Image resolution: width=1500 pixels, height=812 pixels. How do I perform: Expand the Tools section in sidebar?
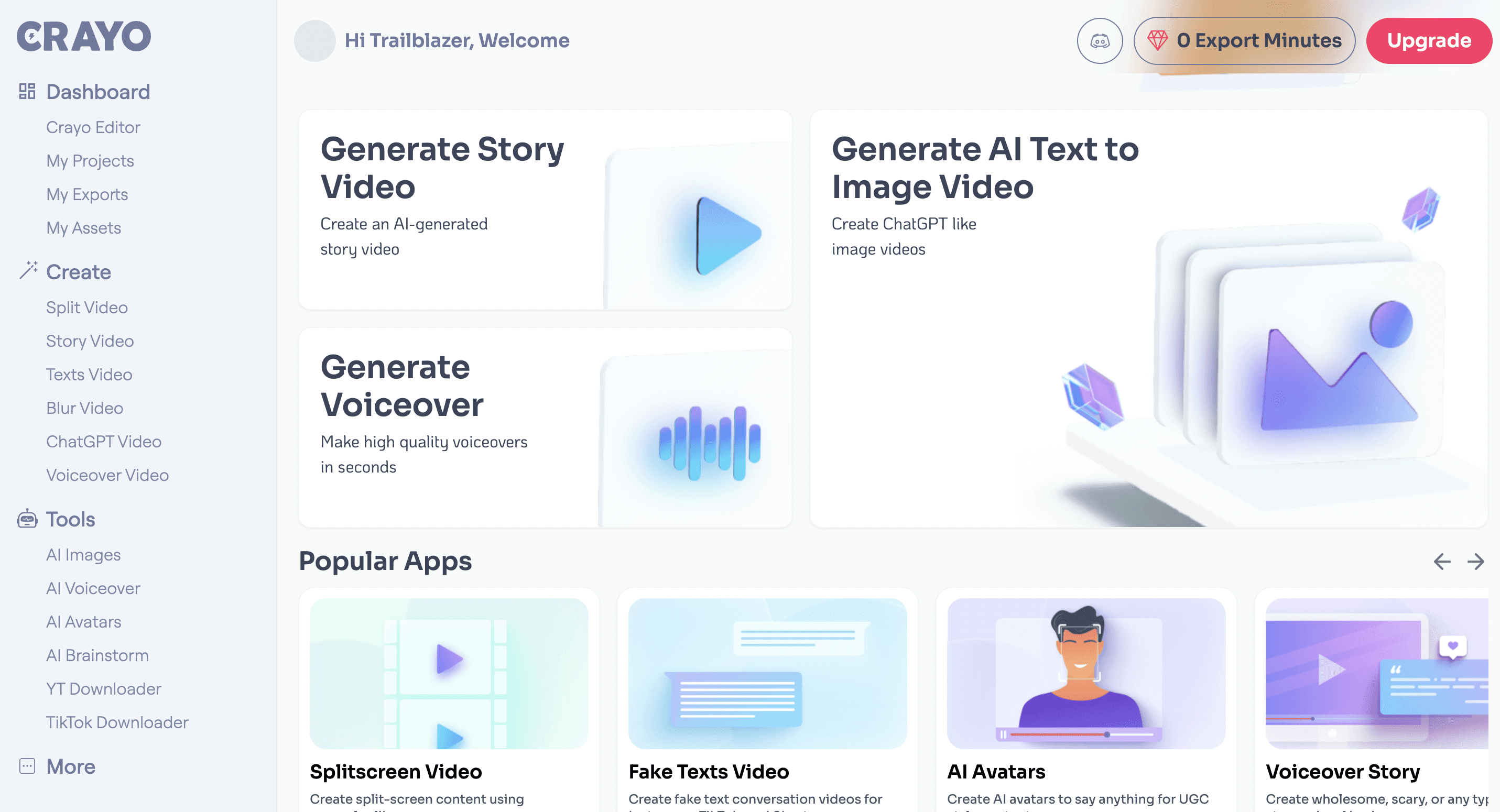tap(69, 519)
